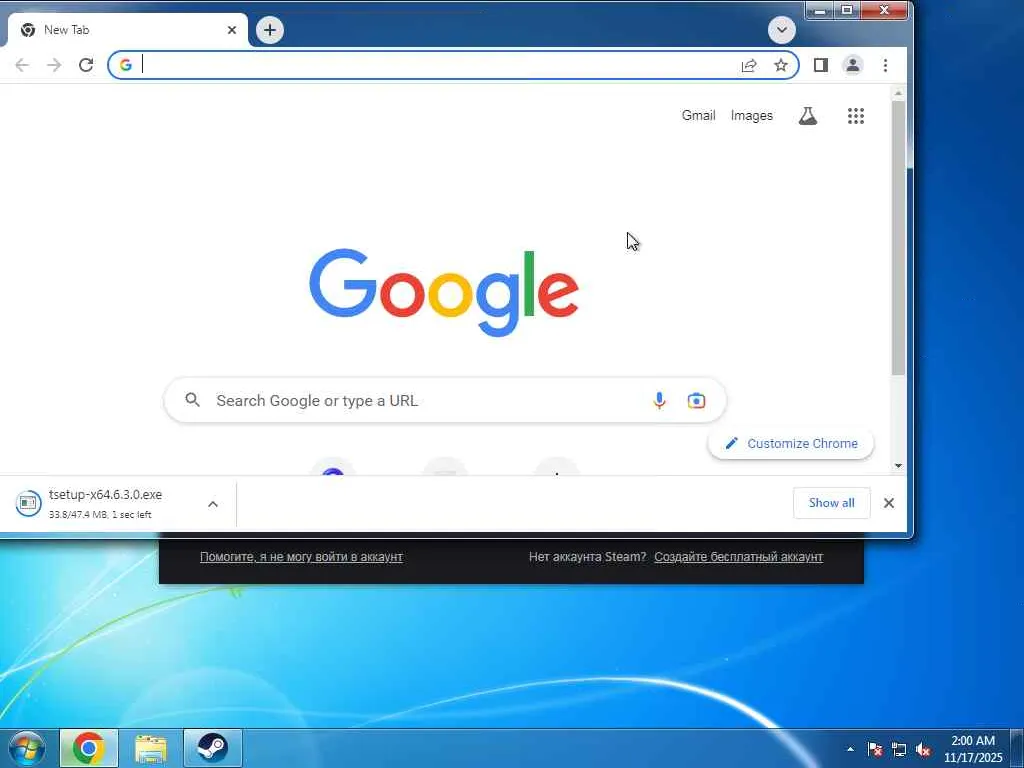Search by image with Google Lens camera
Image resolution: width=1024 pixels, height=768 pixels.
click(x=696, y=400)
